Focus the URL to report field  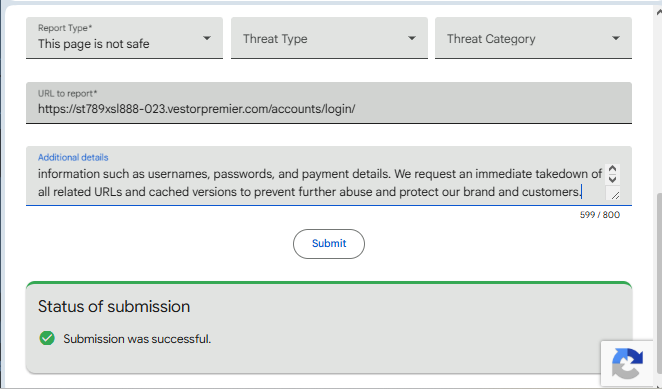click(x=329, y=103)
